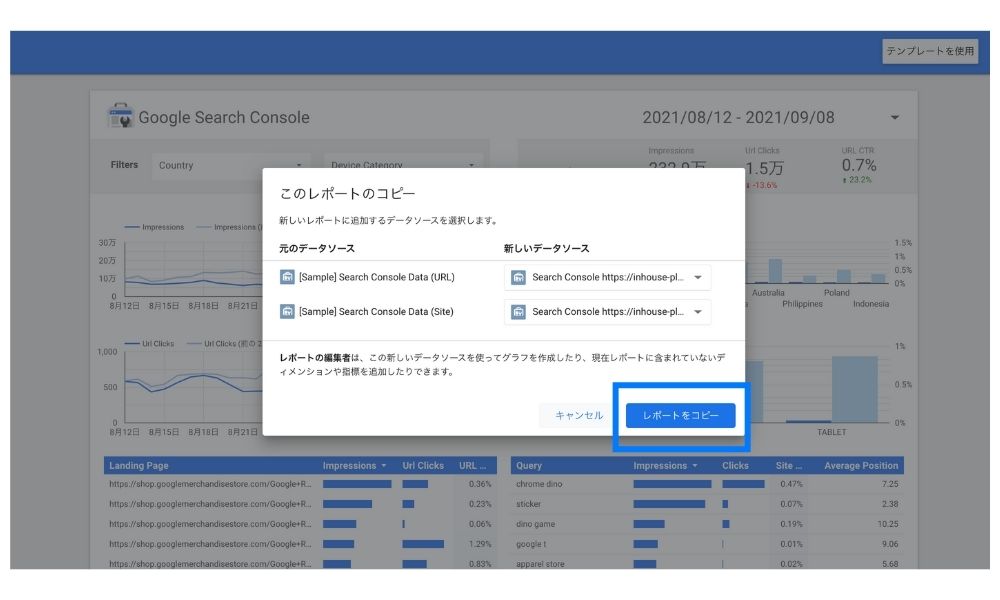Click the Clicks column header in Query table
This screenshot has height=600, width=1000.
coord(735,465)
